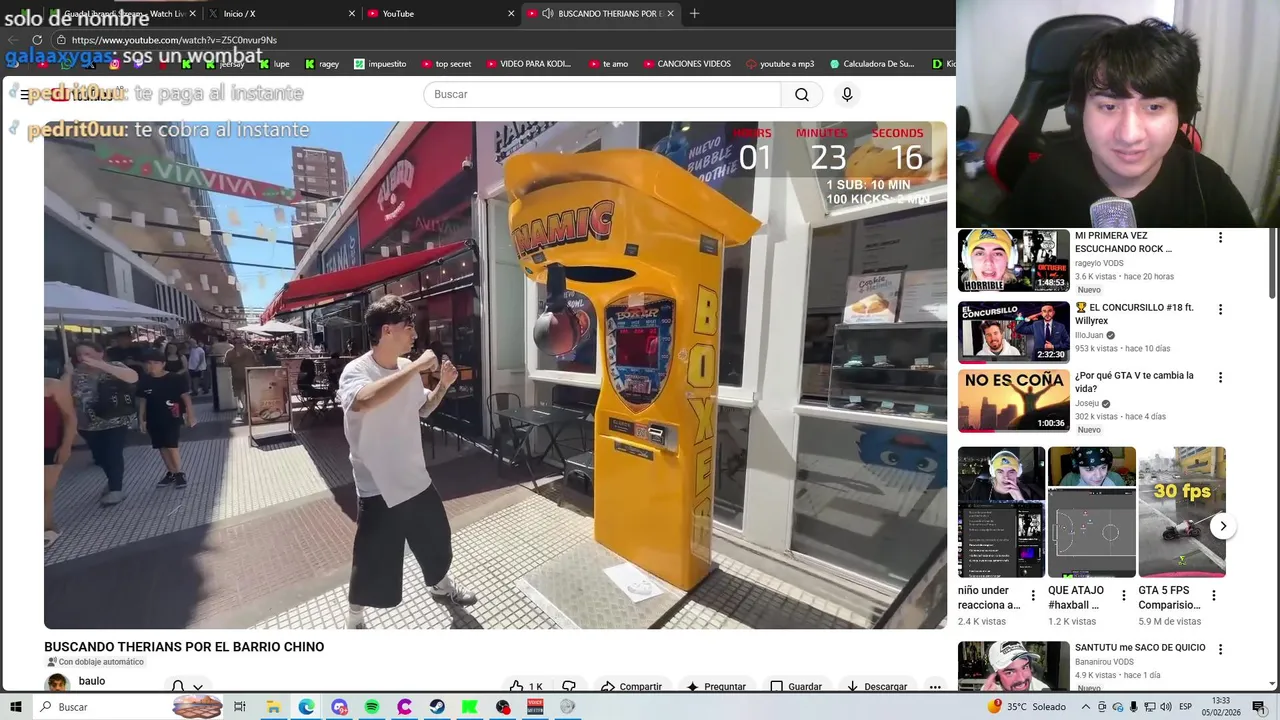This screenshot has height=720, width=1280.
Task: Open the SANTUTU me SACO DE QUICIO thumbnail
Action: 1014,666
